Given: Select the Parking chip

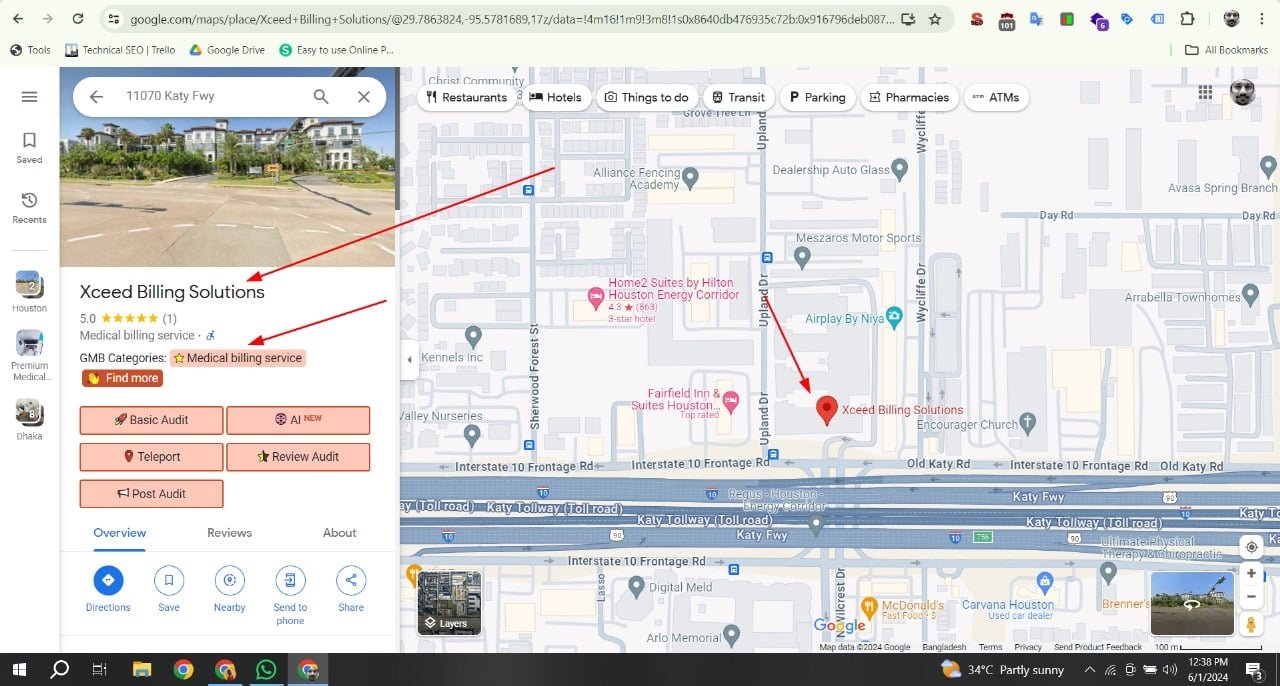Looking at the screenshot, I should pos(817,97).
